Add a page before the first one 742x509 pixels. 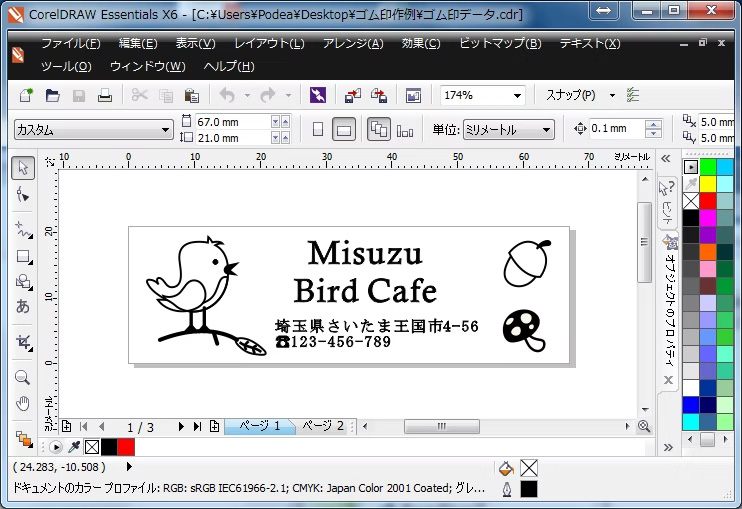[66, 427]
